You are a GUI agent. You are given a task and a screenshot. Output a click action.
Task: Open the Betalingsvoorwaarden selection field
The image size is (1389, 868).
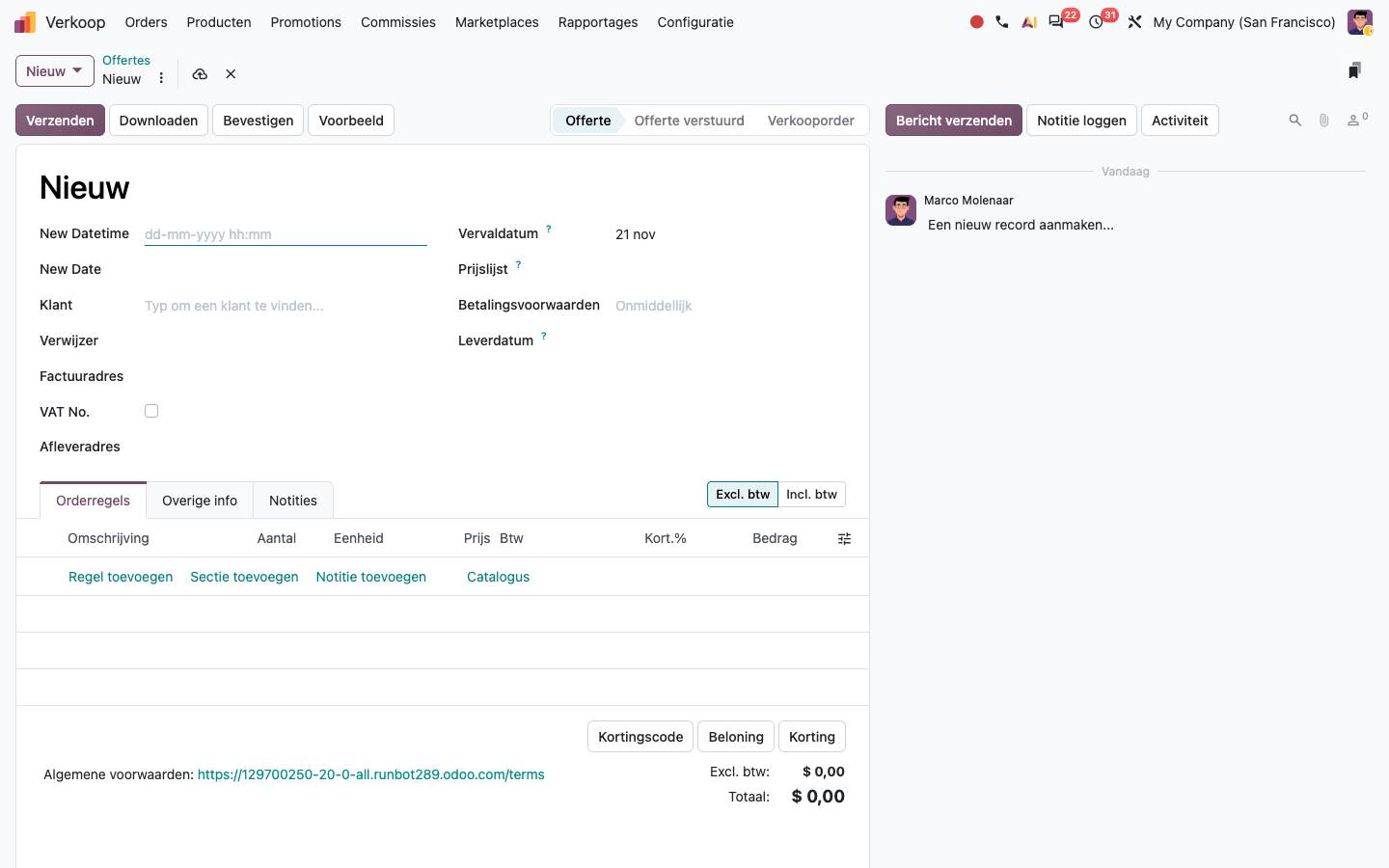pos(730,306)
